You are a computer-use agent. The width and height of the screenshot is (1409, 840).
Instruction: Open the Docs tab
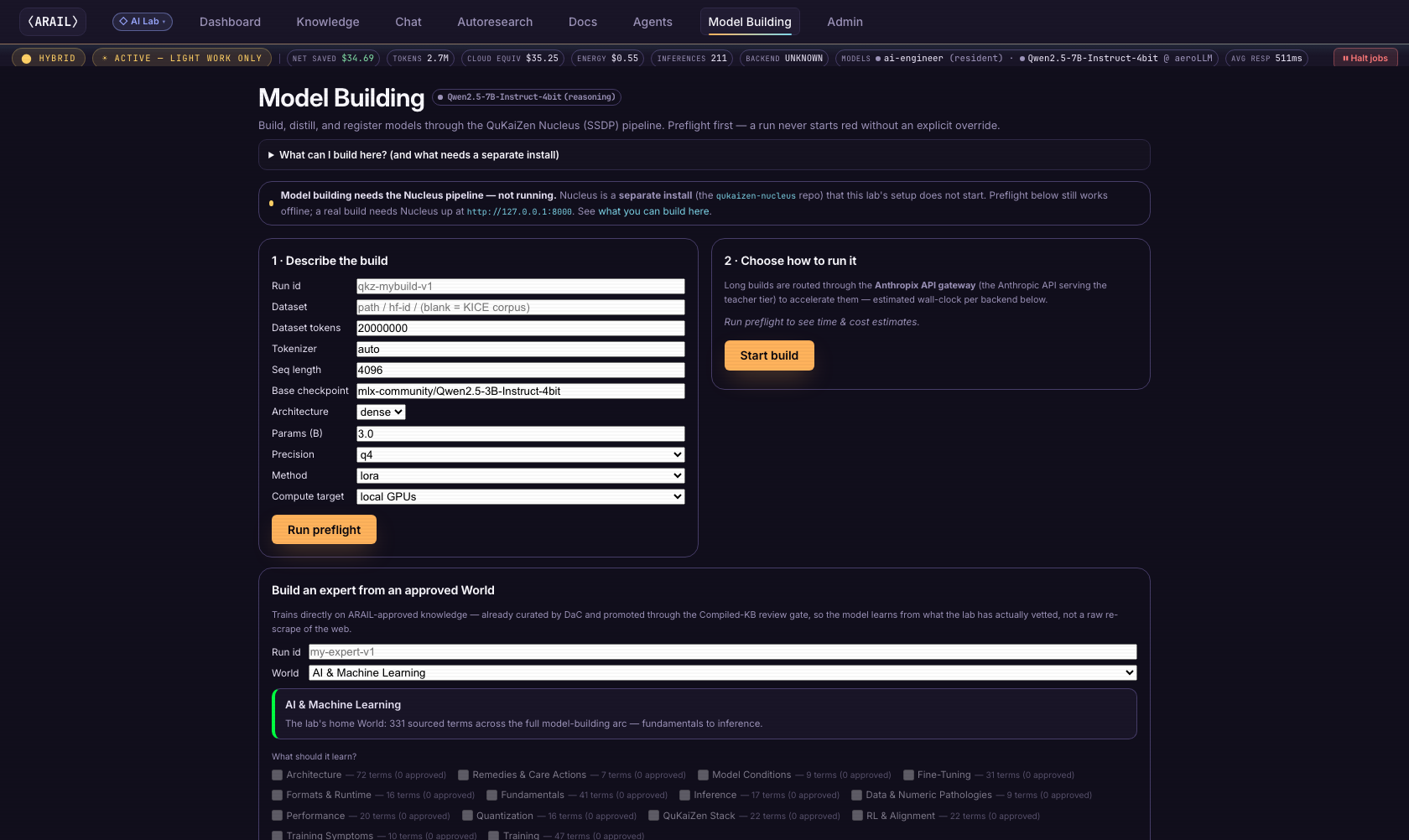click(x=583, y=22)
